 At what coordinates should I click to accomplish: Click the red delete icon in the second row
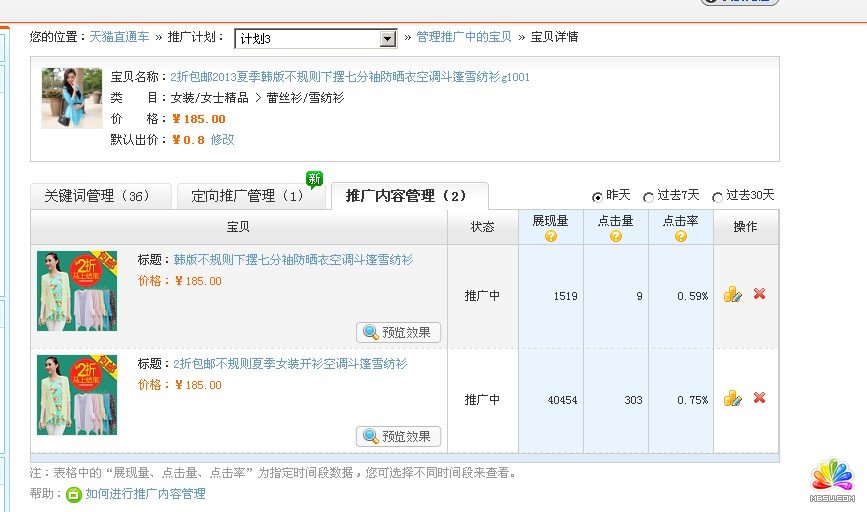click(x=759, y=398)
